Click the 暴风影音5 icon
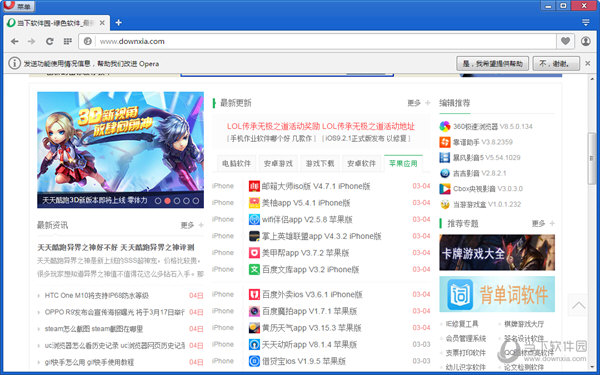Viewport: 600px width, 375px height. (445, 157)
